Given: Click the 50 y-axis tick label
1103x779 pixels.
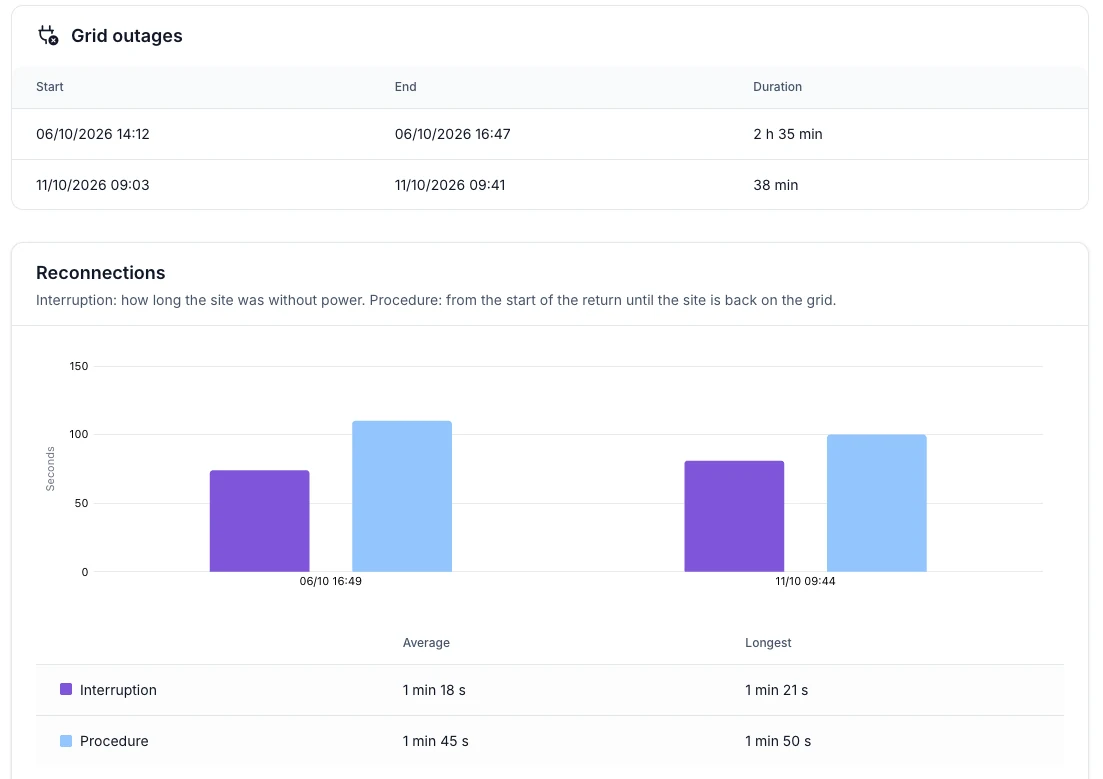Looking at the screenshot, I should click(82, 503).
